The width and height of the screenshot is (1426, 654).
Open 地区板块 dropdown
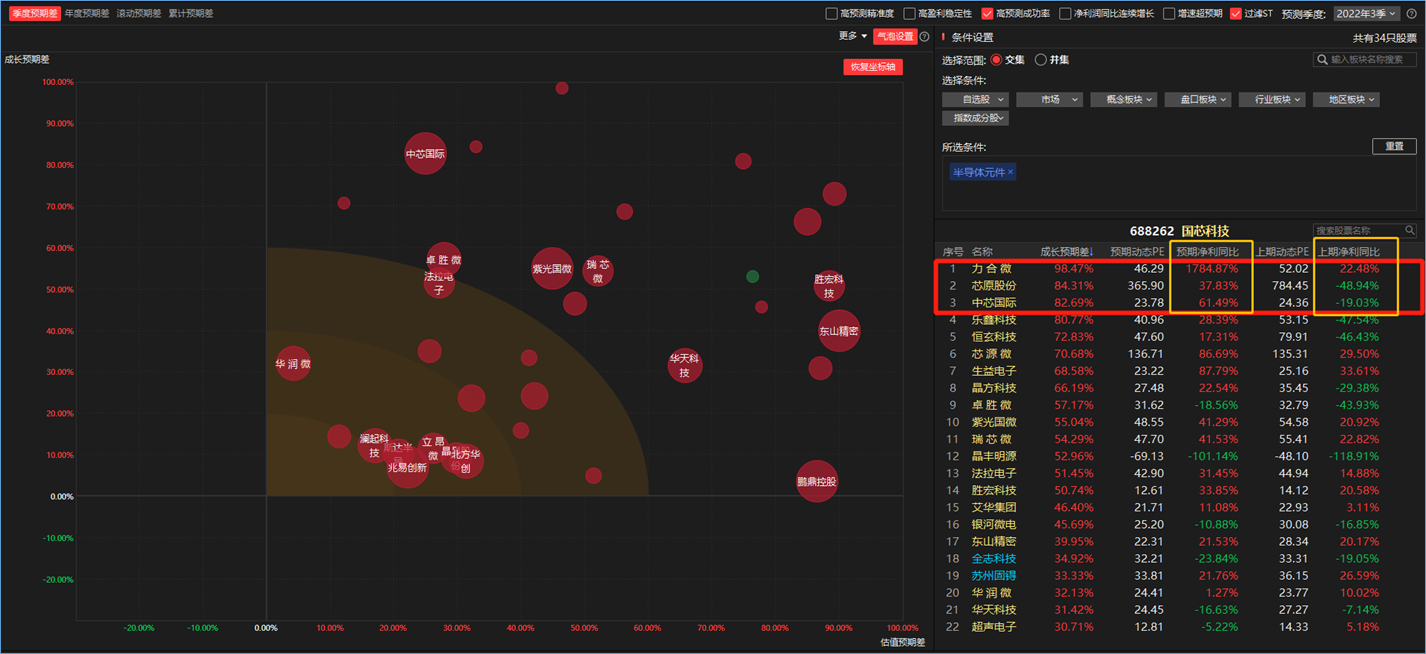pos(1346,99)
